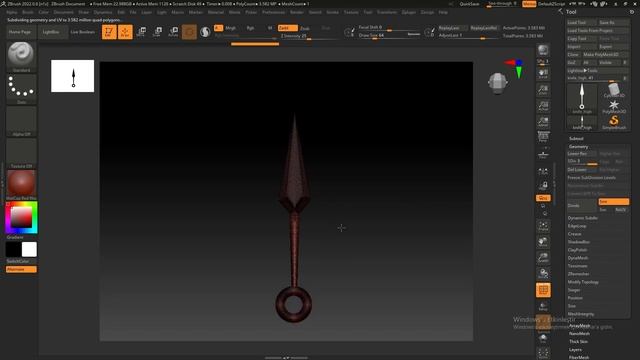640x360 pixels.
Task: Open the Zplugin menu
Action: pos(409,12)
